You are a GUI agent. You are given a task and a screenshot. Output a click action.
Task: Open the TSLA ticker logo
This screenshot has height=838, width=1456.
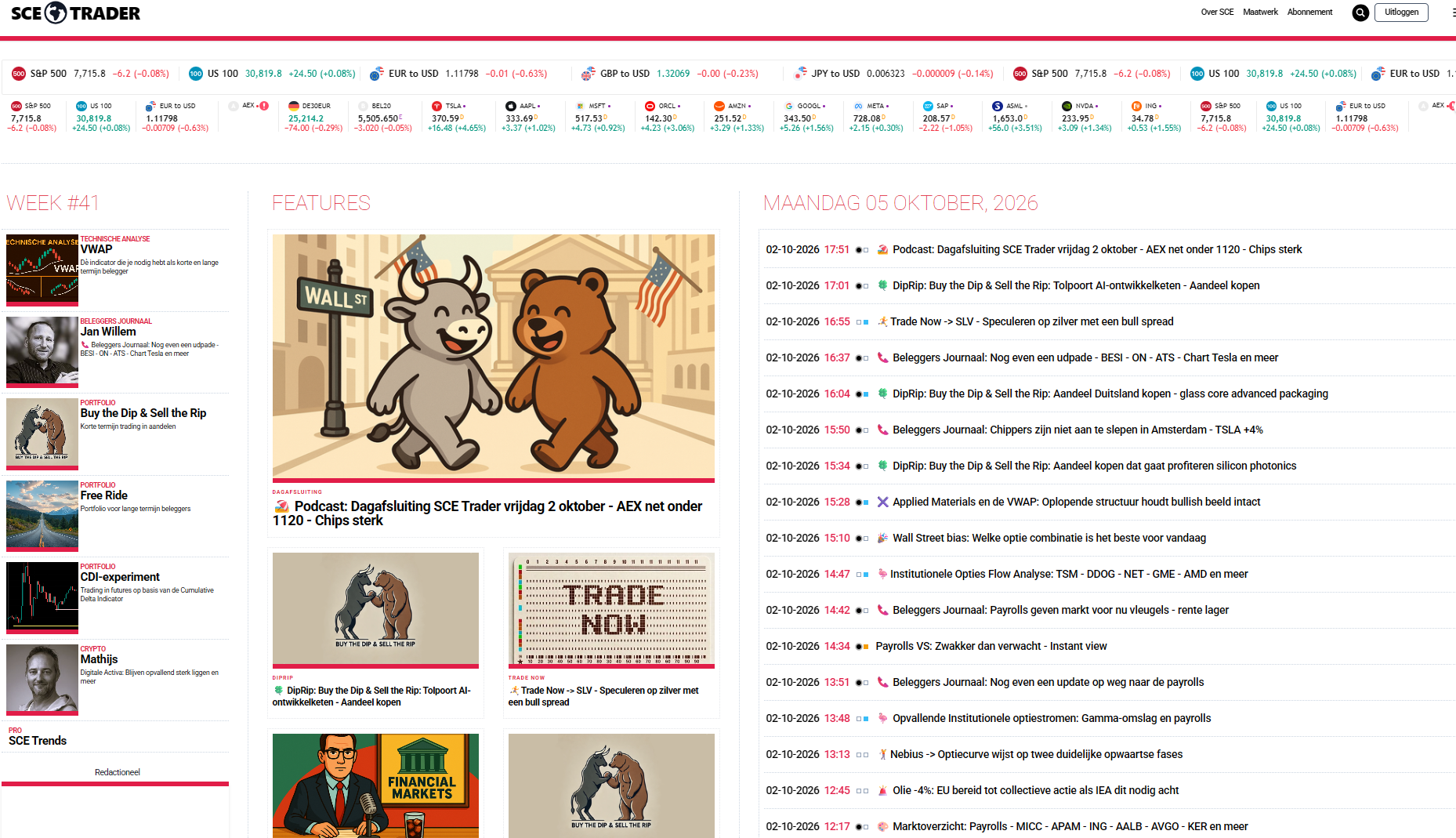pos(436,106)
